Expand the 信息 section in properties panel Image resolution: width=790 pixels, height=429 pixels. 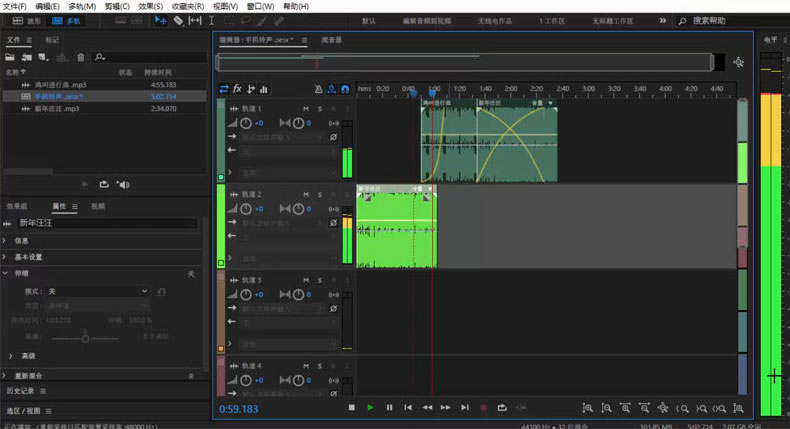point(21,241)
